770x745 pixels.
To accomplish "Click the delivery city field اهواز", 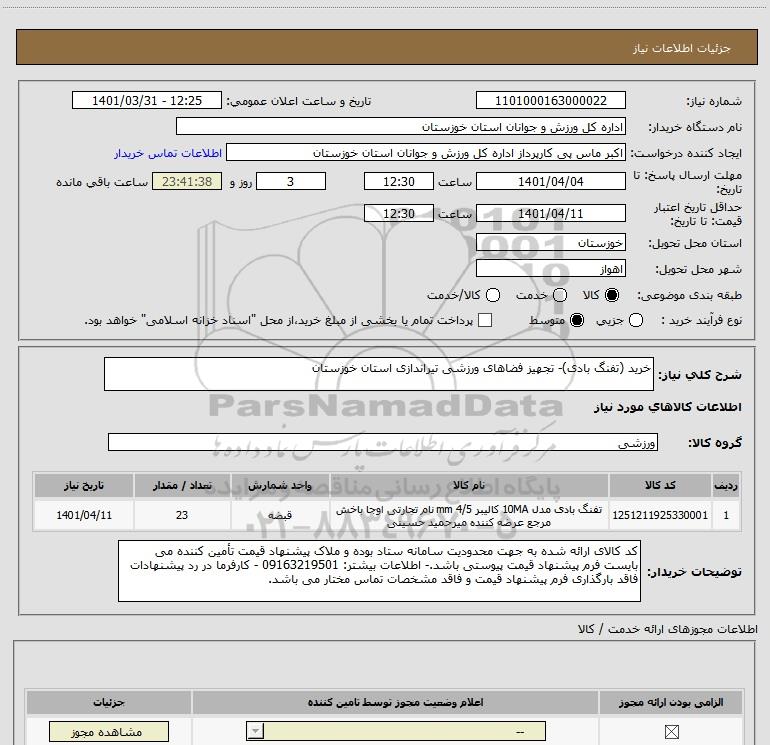I will coord(550,269).
